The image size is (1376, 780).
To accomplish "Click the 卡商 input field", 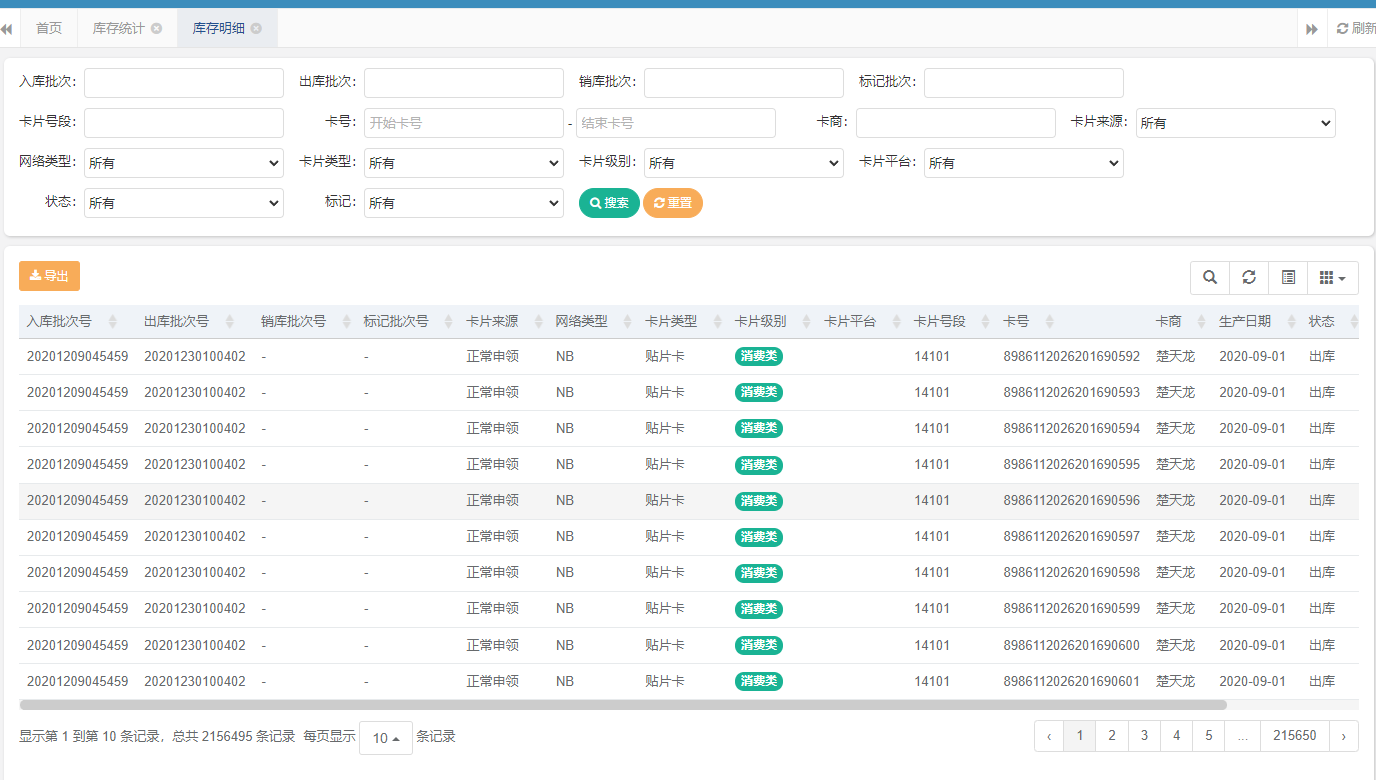I will coord(956,123).
